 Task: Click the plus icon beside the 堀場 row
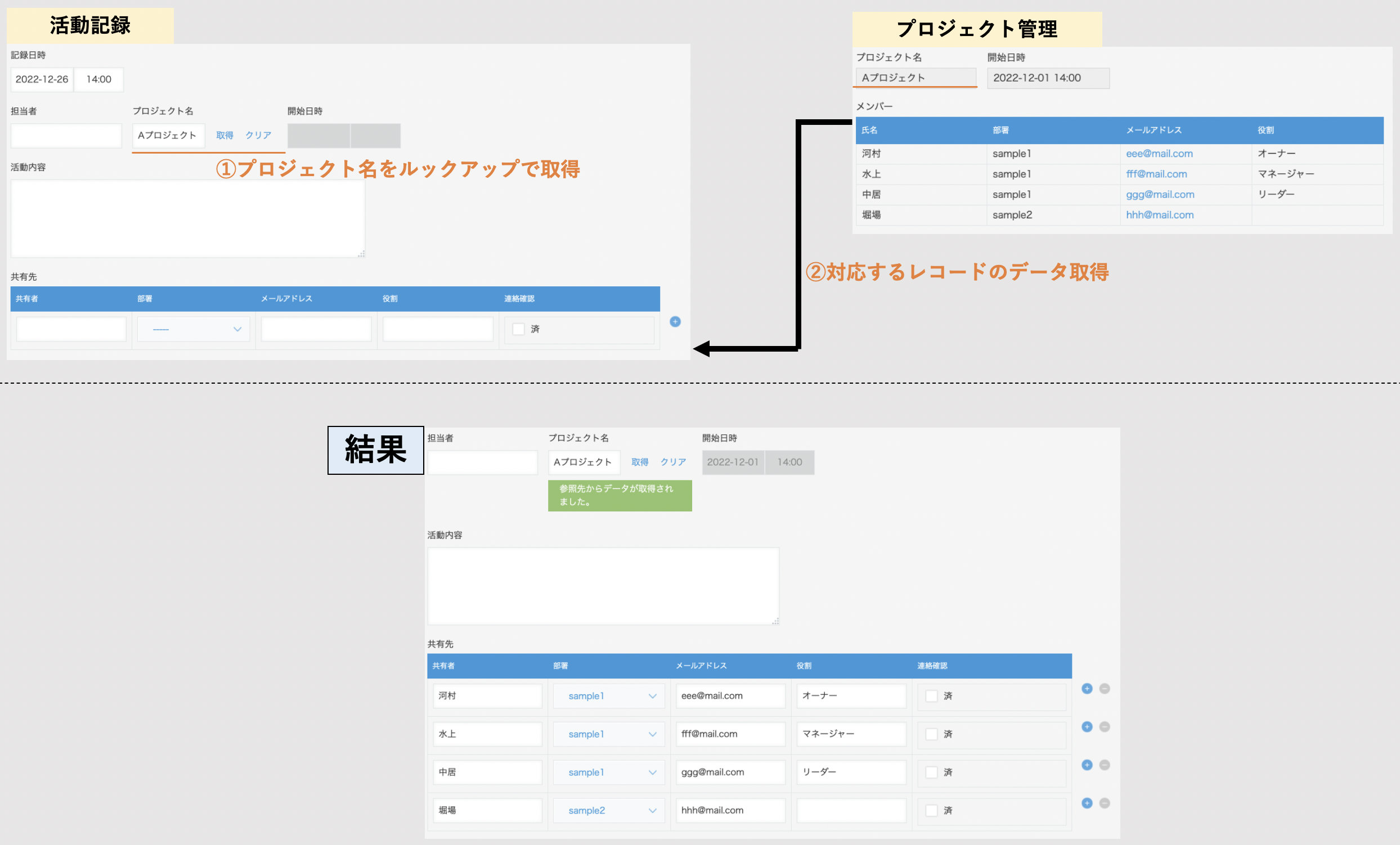tap(1087, 802)
